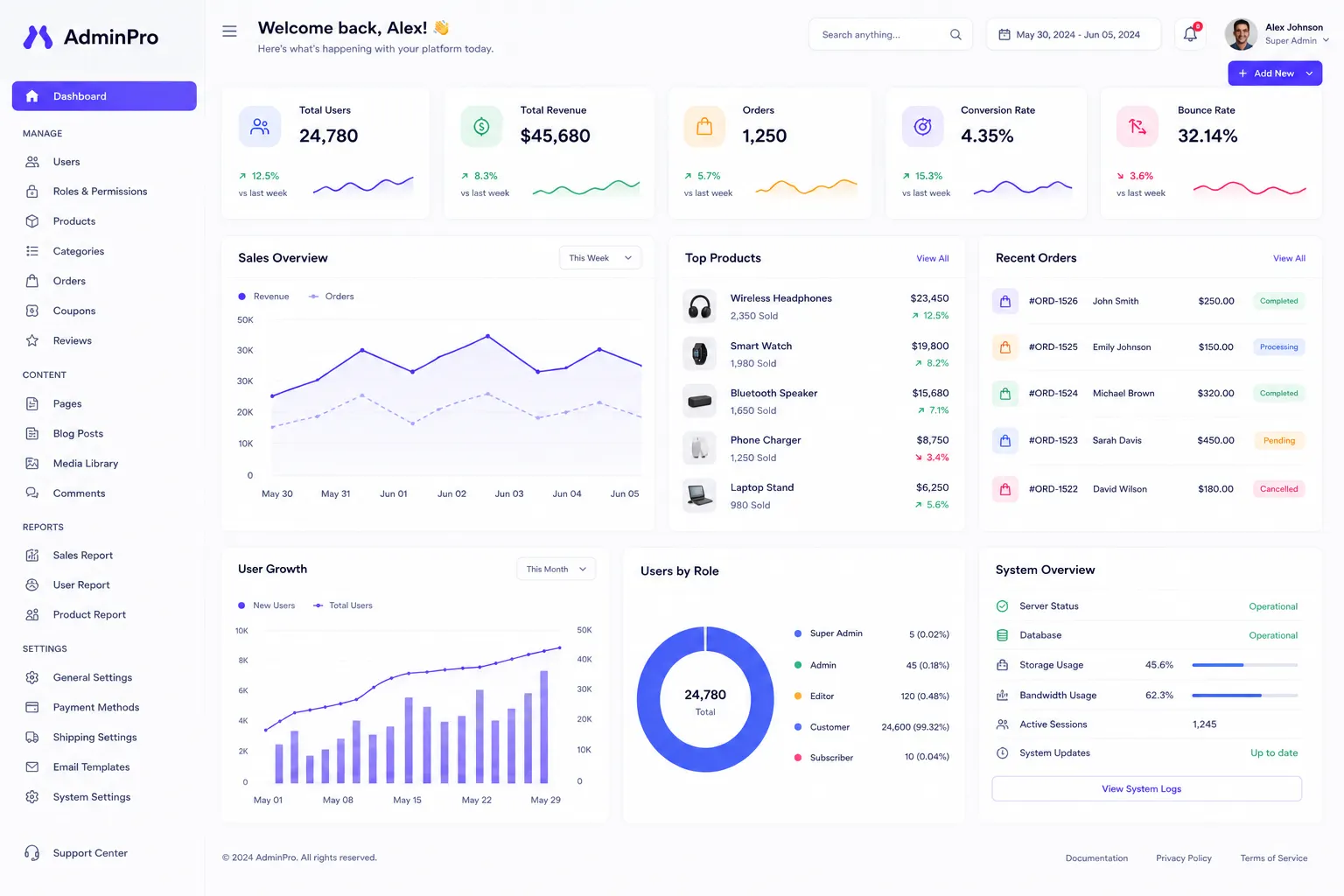Open the This Month dropdown in User Growth
The height and width of the screenshot is (896, 1344).
(x=556, y=570)
